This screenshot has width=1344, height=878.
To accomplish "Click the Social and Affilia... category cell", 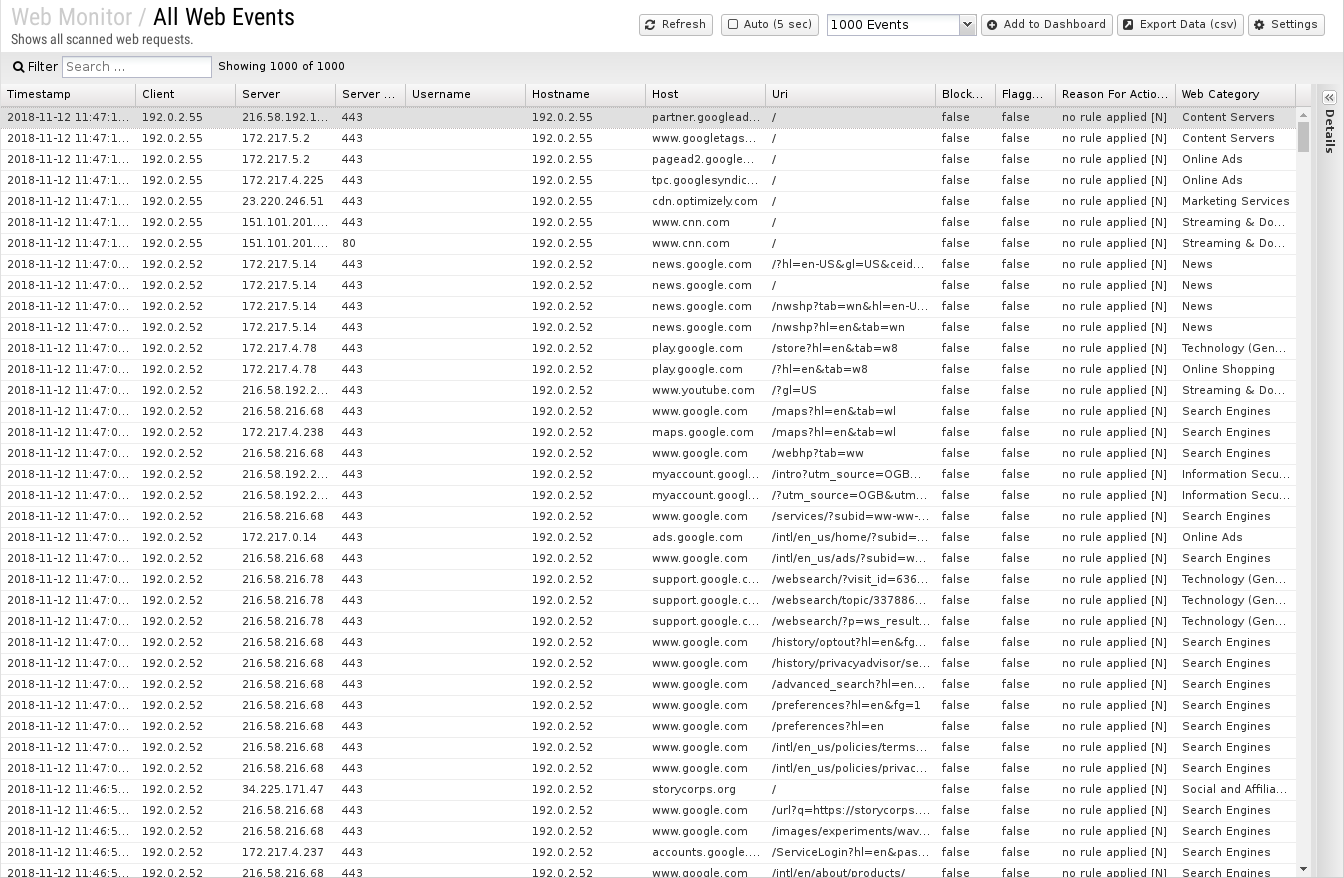I will click(x=1235, y=789).
